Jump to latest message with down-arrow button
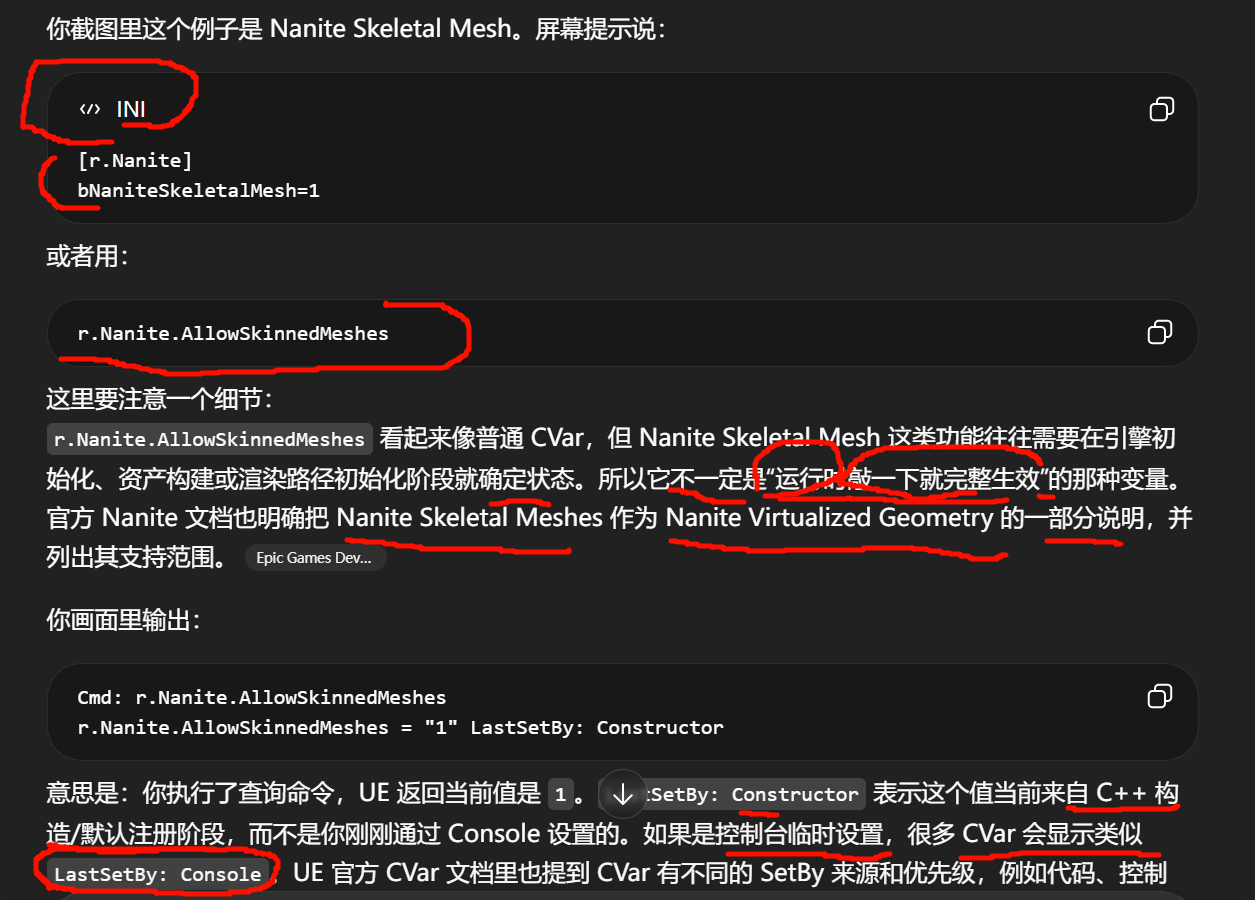This screenshot has width=1255, height=900. click(623, 794)
